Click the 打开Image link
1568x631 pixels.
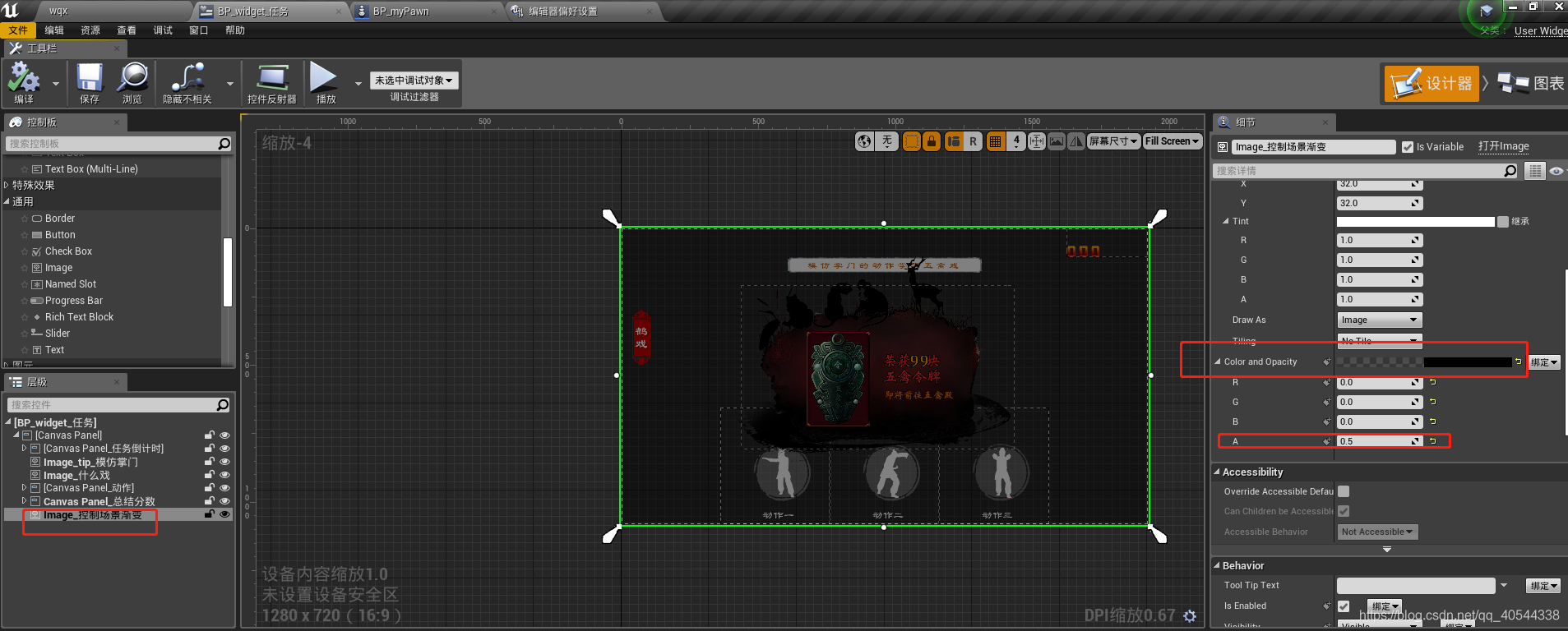point(1503,146)
